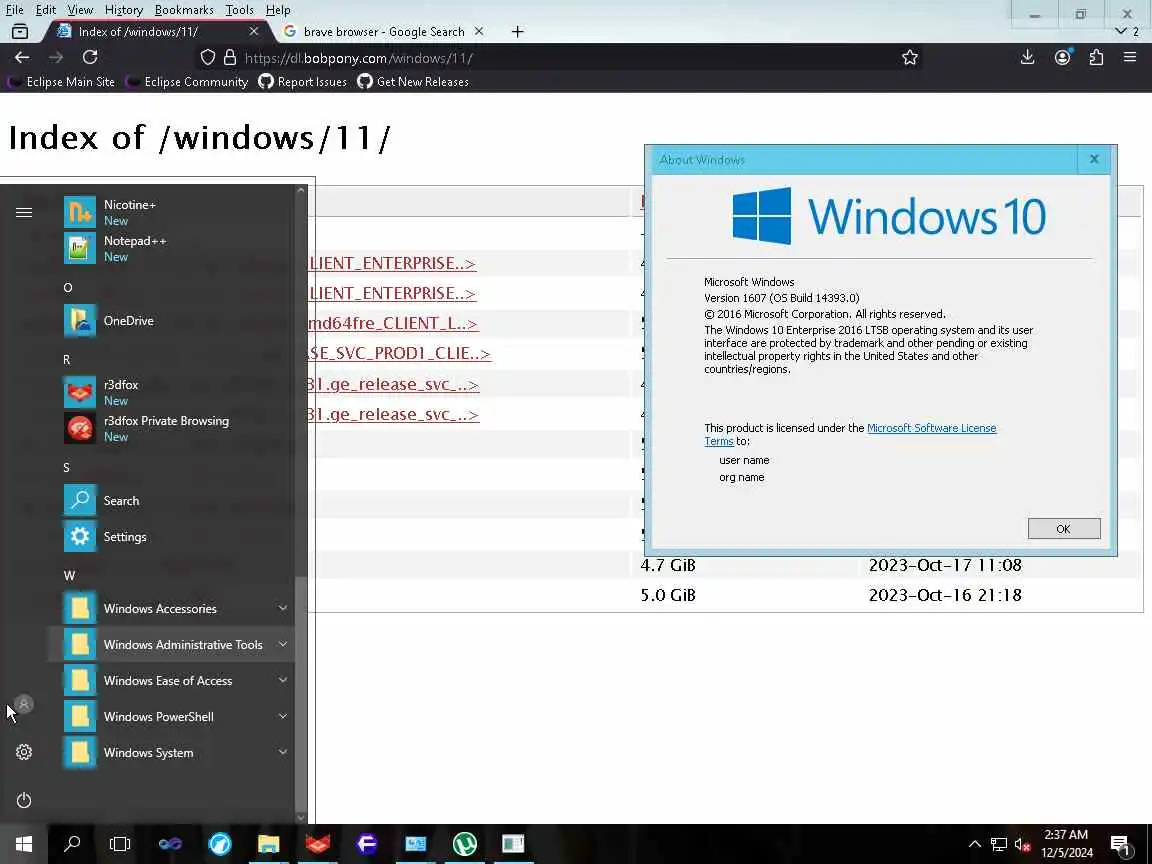1152x864 pixels.
Task: Click the muted volume tray icon
Action: [x=1022, y=845]
